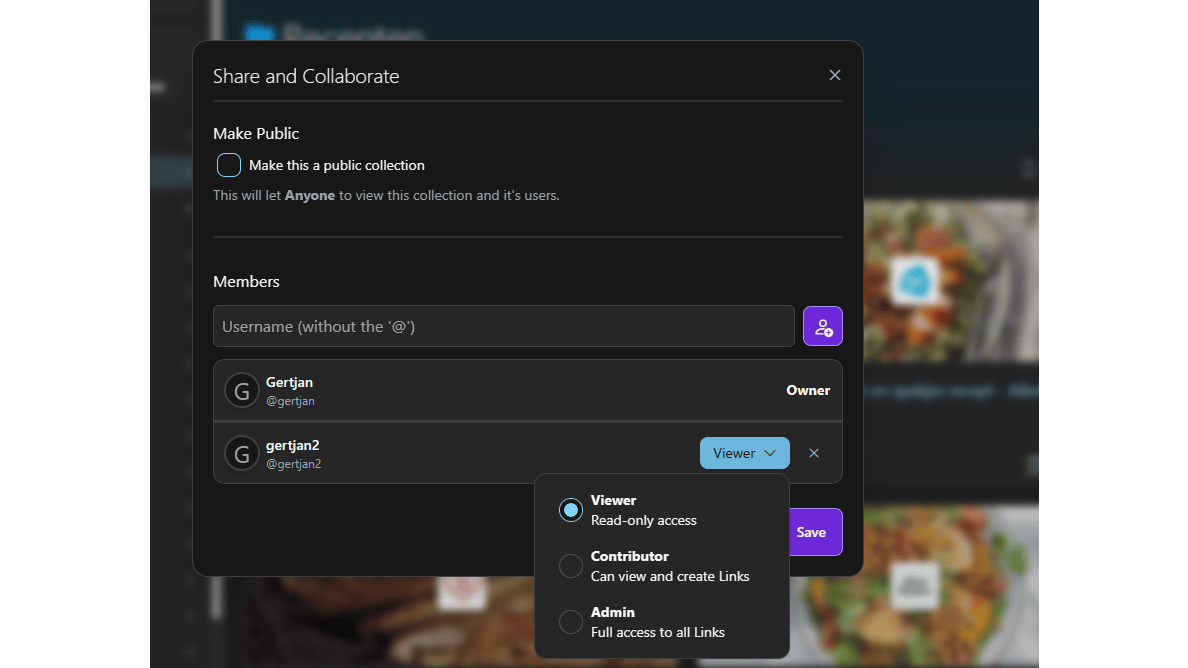Image resolution: width=1188 pixels, height=668 pixels.
Task: Click the Save button
Action: pos(815,532)
